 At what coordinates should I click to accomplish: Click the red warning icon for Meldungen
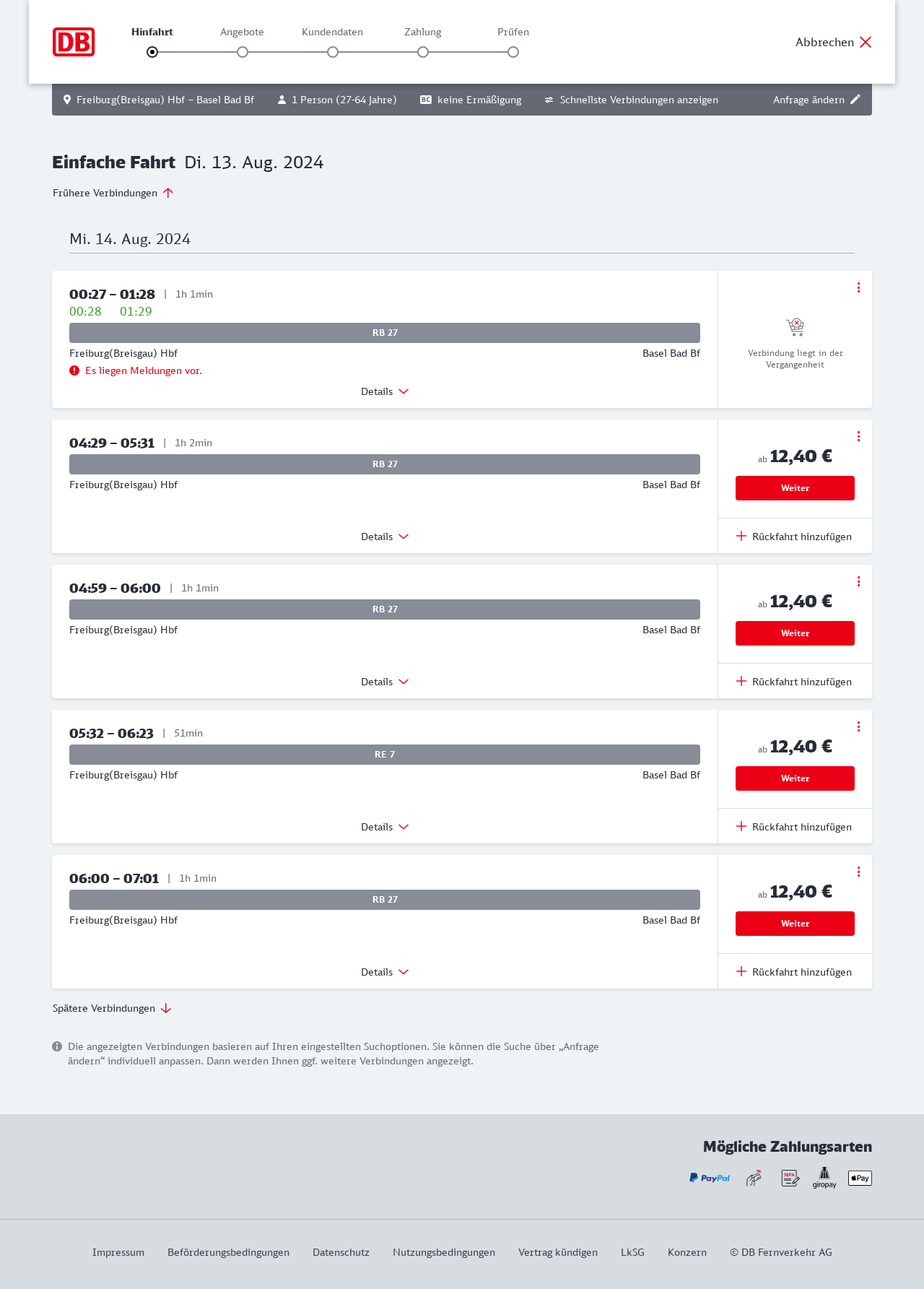click(x=74, y=370)
